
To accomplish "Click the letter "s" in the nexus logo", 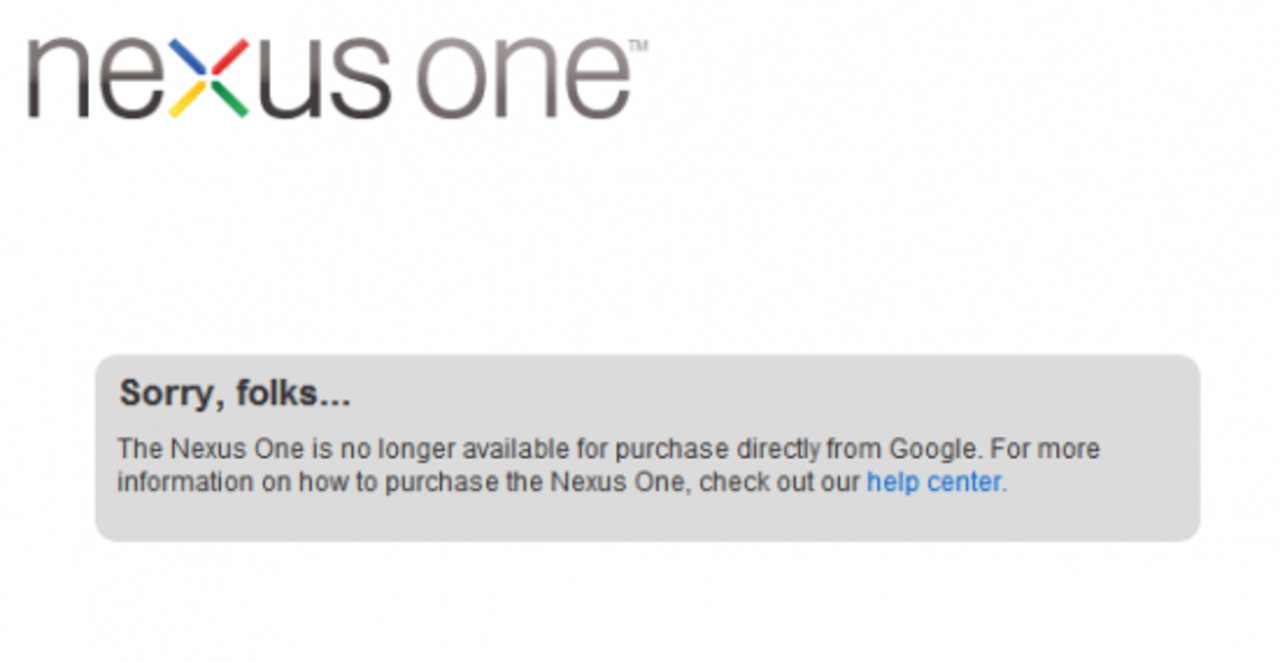I will [360, 80].
